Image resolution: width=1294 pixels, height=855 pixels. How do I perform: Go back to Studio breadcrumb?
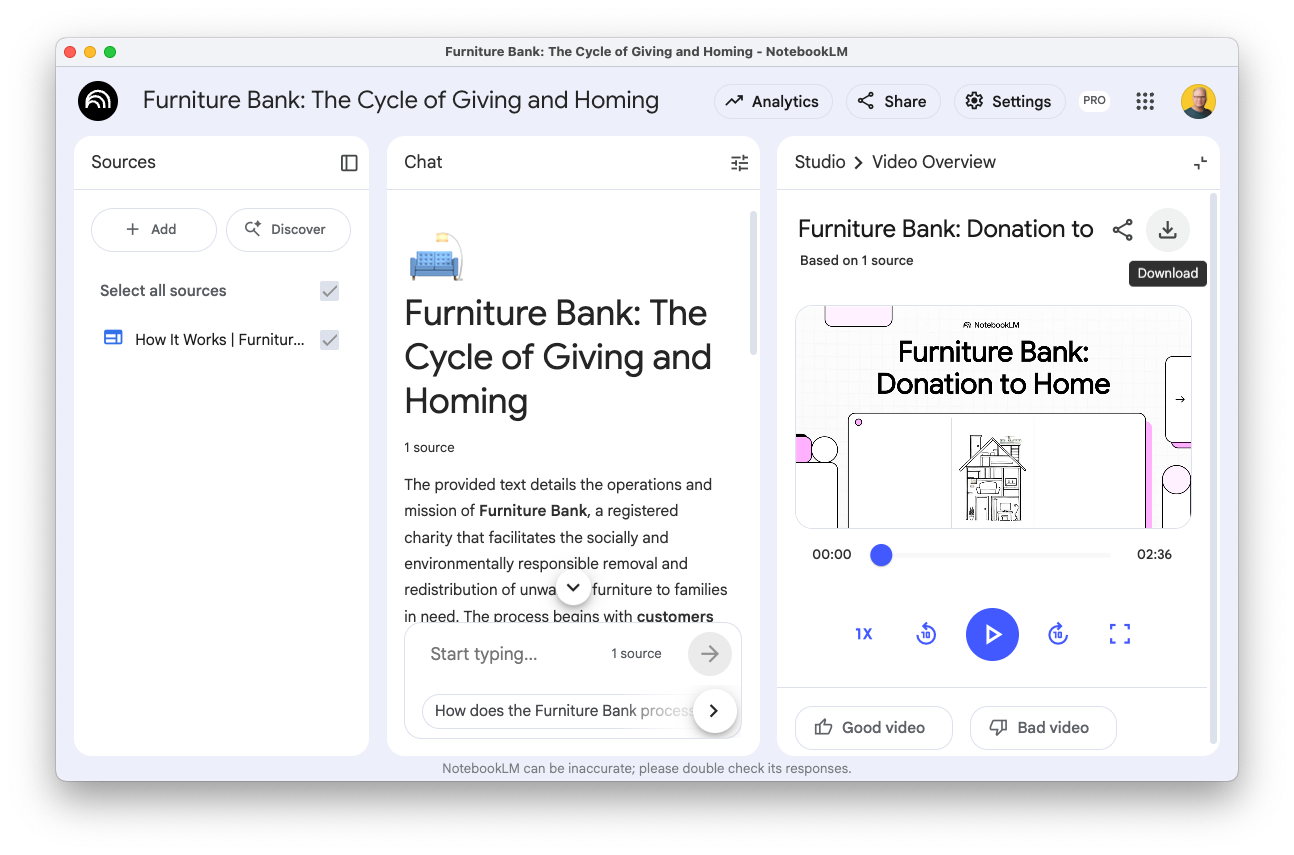(820, 162)
